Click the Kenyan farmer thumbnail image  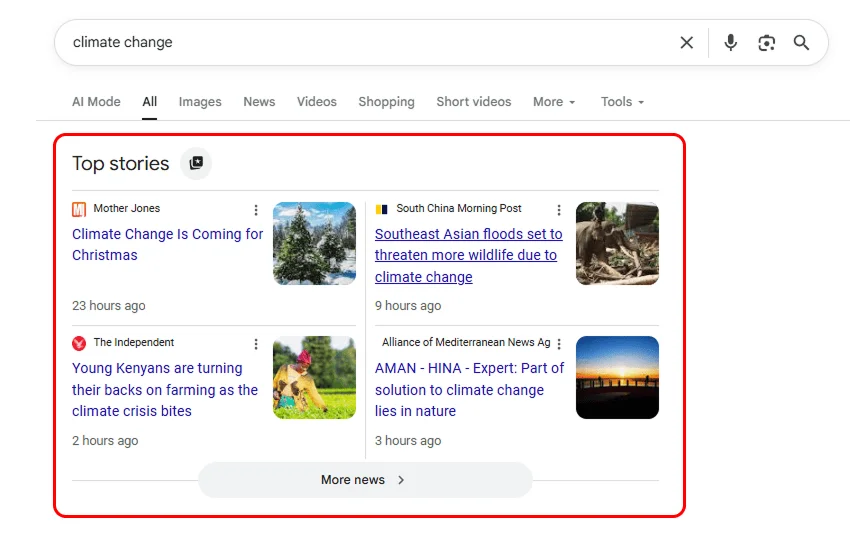coord(314,377)
